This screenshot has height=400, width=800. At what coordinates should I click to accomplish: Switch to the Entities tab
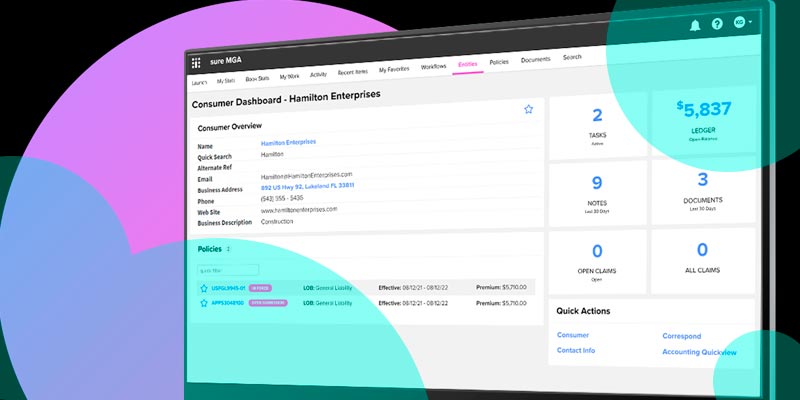point(467,64)
